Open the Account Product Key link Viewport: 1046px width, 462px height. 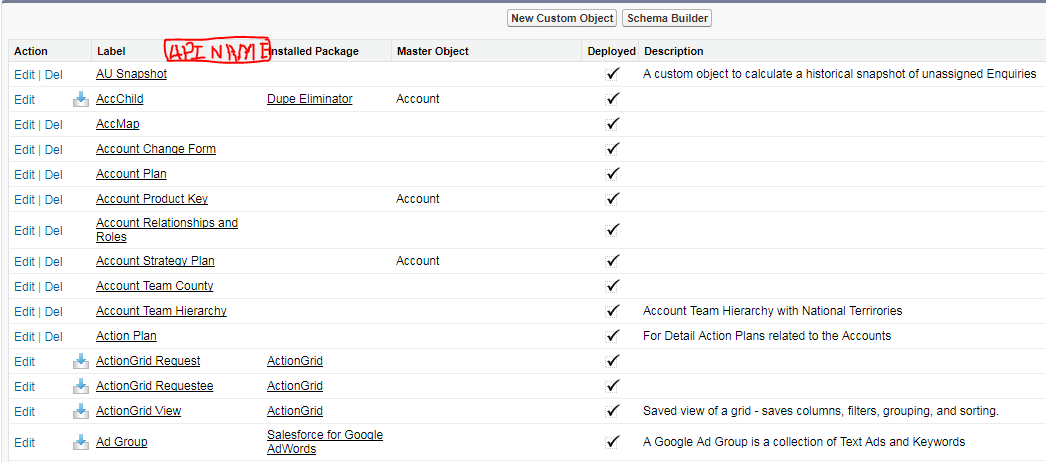tap(151, 199)
